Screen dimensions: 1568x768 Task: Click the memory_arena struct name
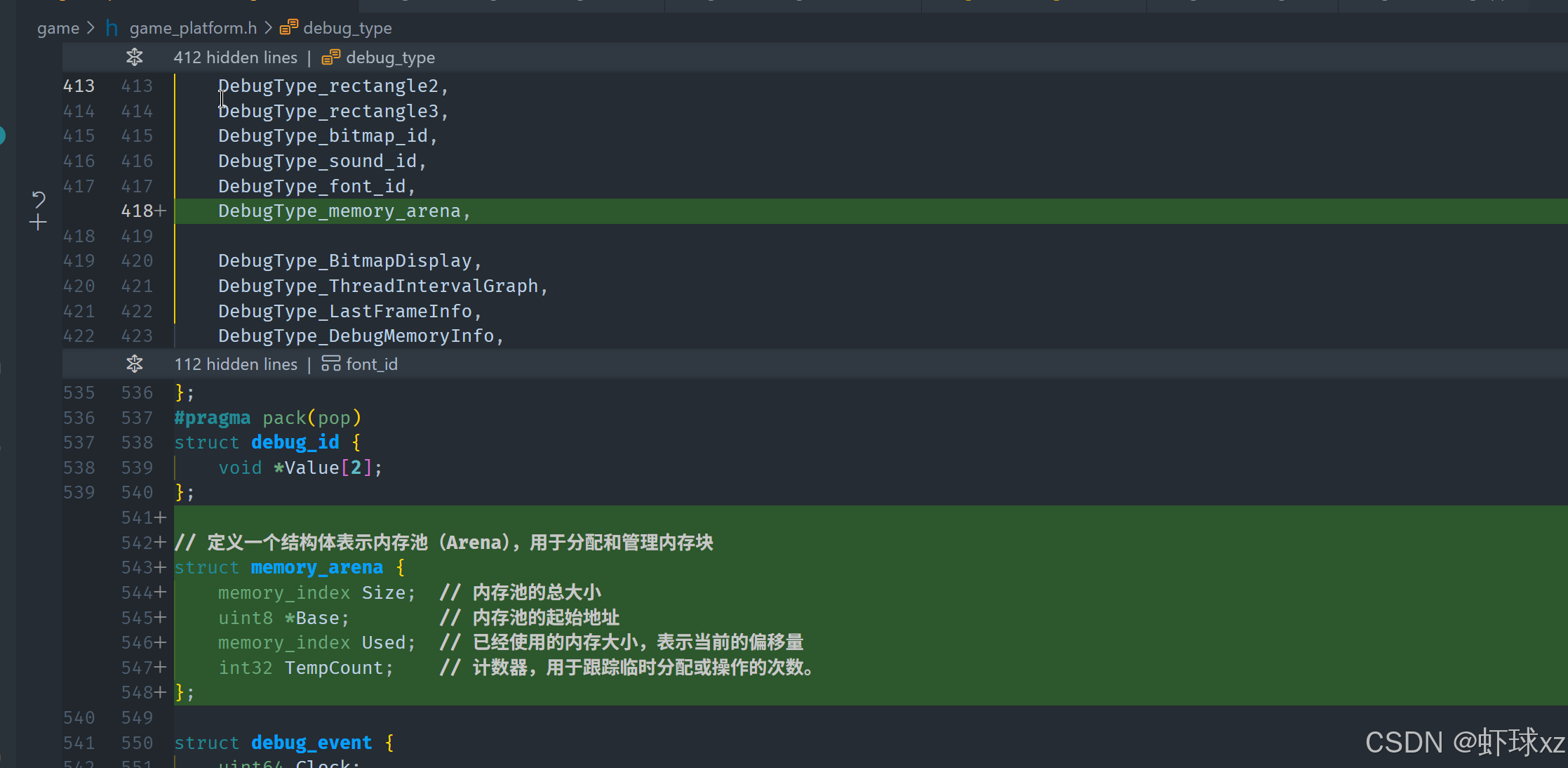pyautogui.click(x=316, y=567)
